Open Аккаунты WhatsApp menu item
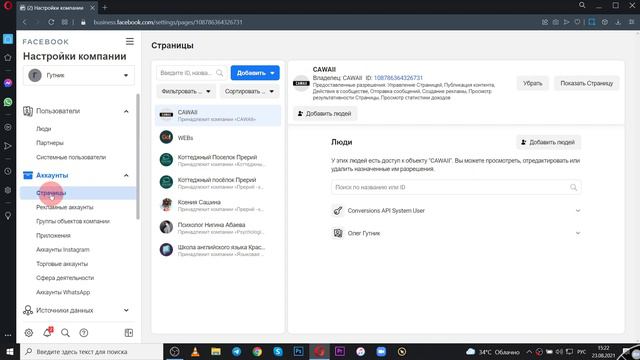This screenshot has width=640, height=360. (63, 292)
